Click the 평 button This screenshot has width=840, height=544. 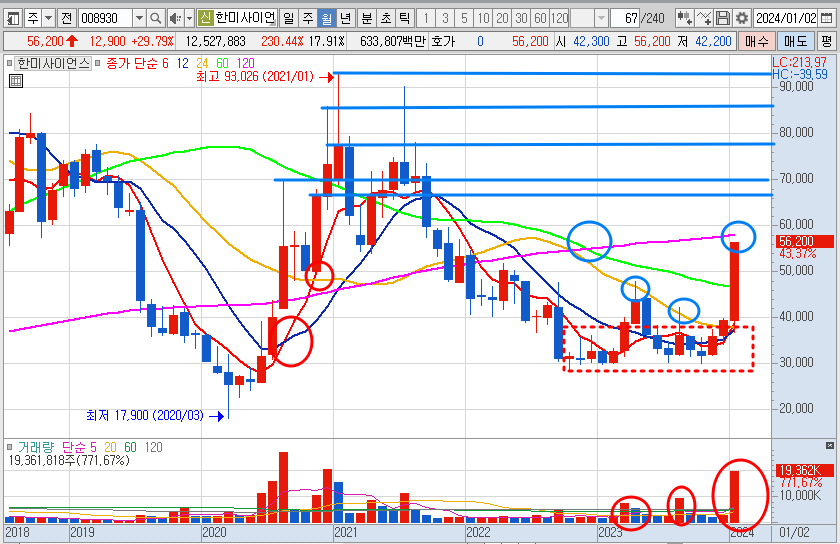pos(827,41)
